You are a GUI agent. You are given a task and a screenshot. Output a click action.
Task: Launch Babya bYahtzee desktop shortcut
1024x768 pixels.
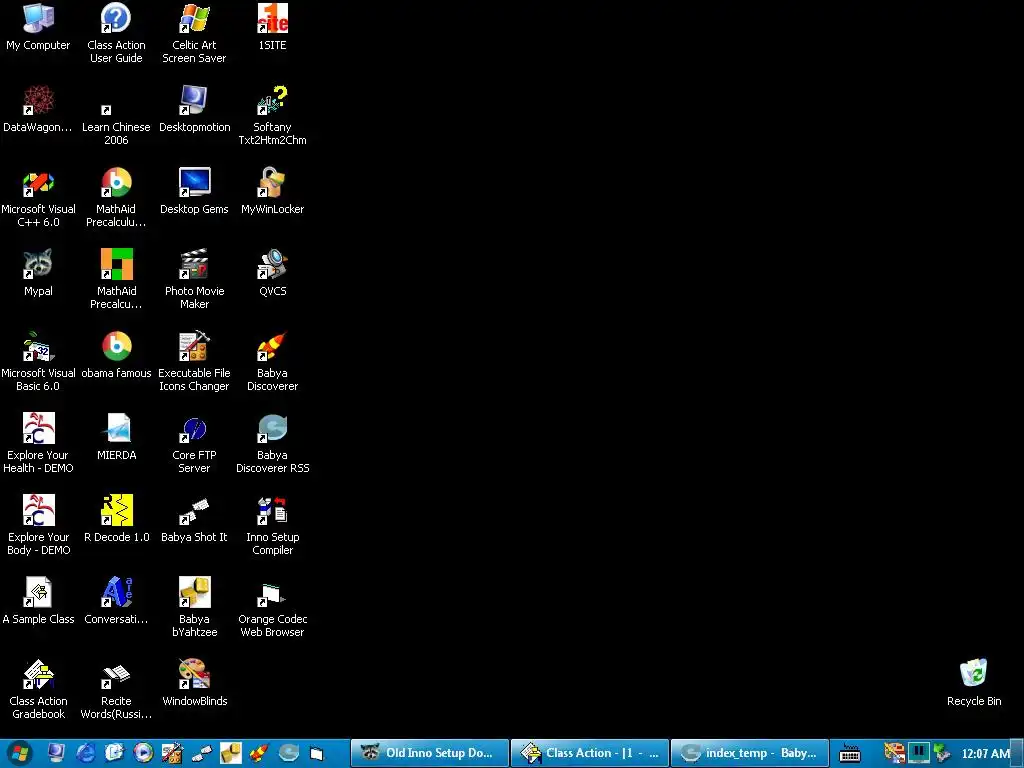pyautogui.click(x=195, y=607)
